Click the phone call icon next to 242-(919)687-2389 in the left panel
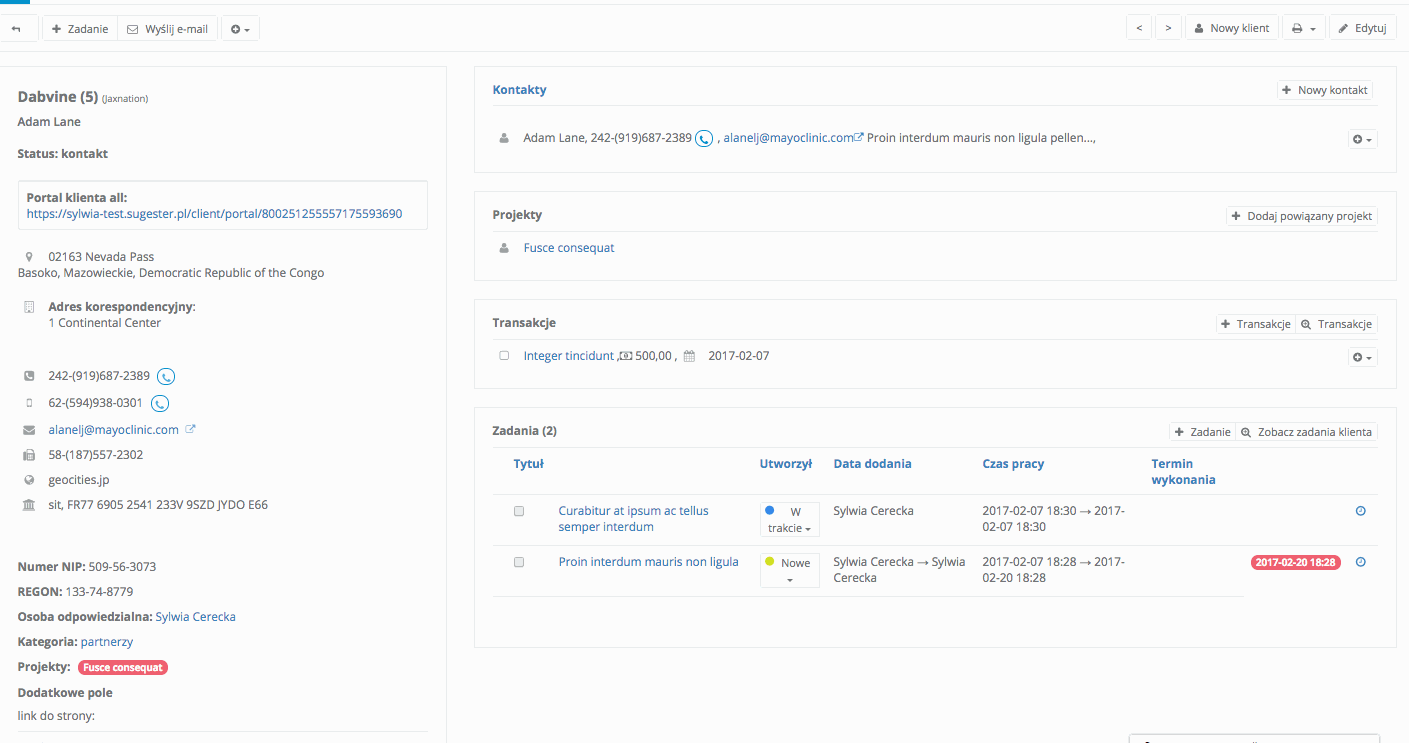 [167, 377]
